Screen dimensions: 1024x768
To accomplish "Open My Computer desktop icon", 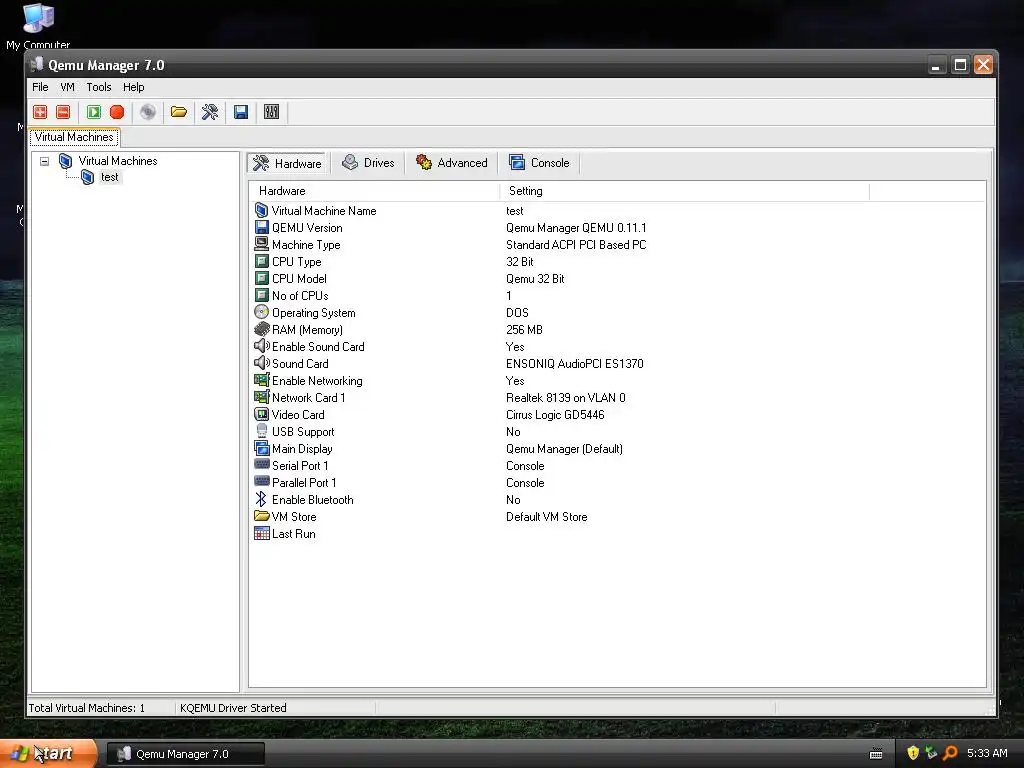I will click(x=38, y=25).
